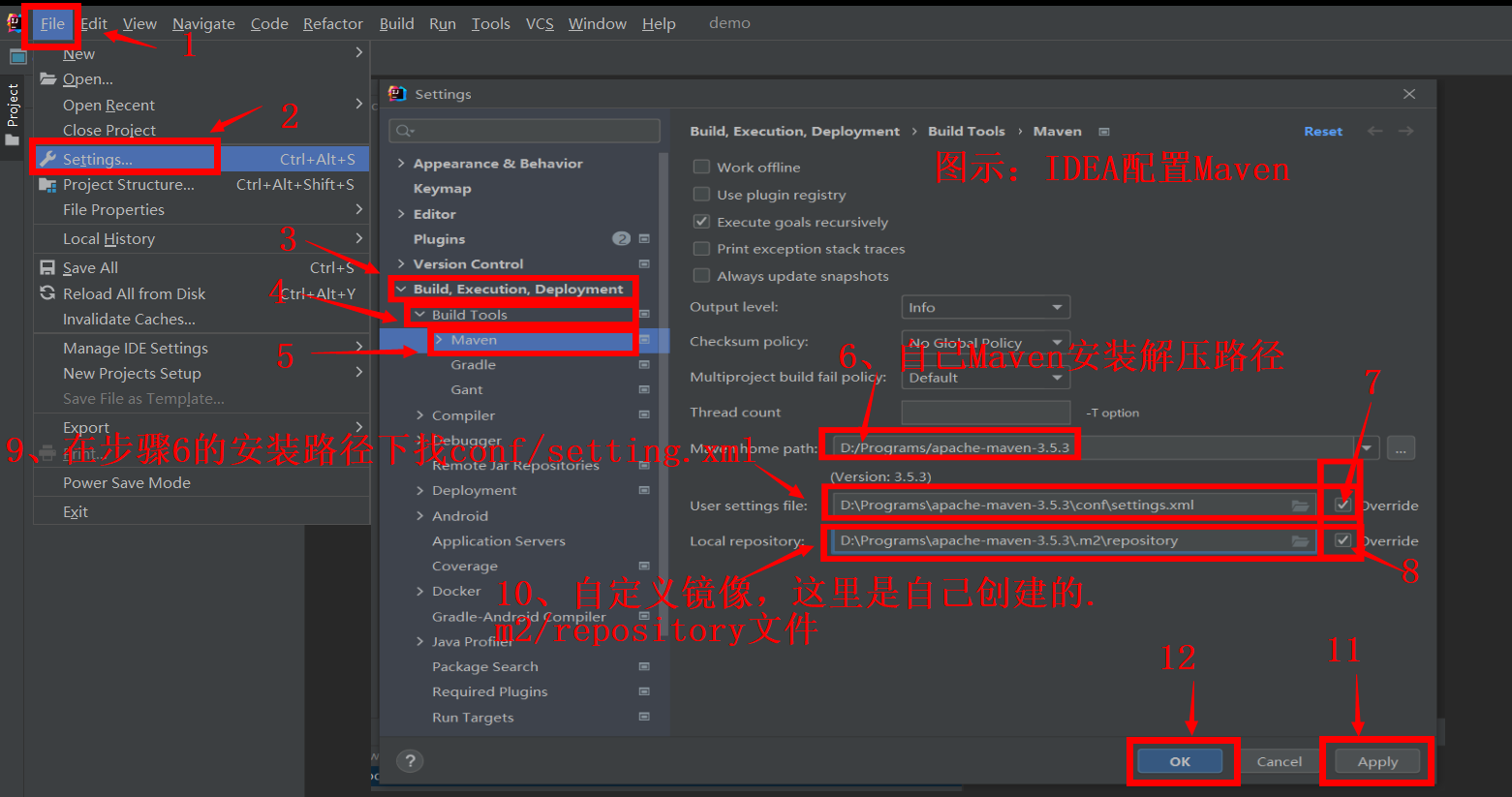Select Invalidate Caches... entry
The image size is (1512, 797).
(x=201, y=319)
